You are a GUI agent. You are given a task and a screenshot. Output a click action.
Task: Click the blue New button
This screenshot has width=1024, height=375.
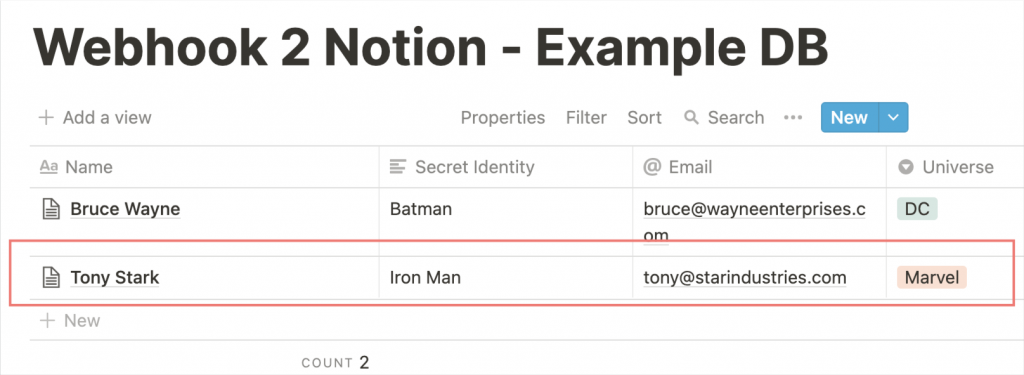click(850, 118)
